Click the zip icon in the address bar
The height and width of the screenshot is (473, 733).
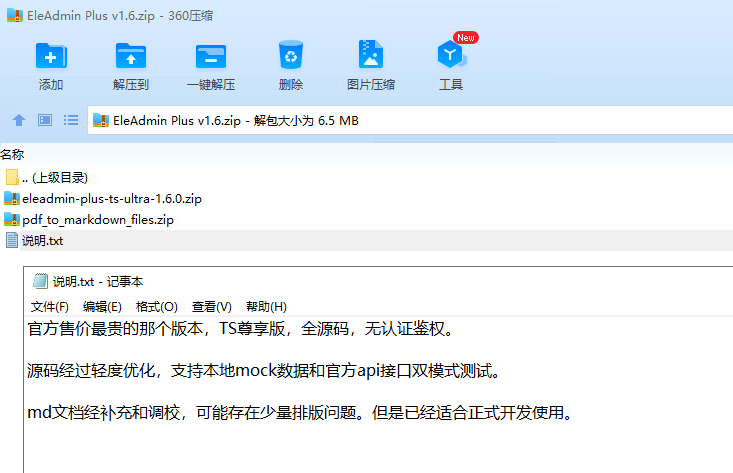101,121
